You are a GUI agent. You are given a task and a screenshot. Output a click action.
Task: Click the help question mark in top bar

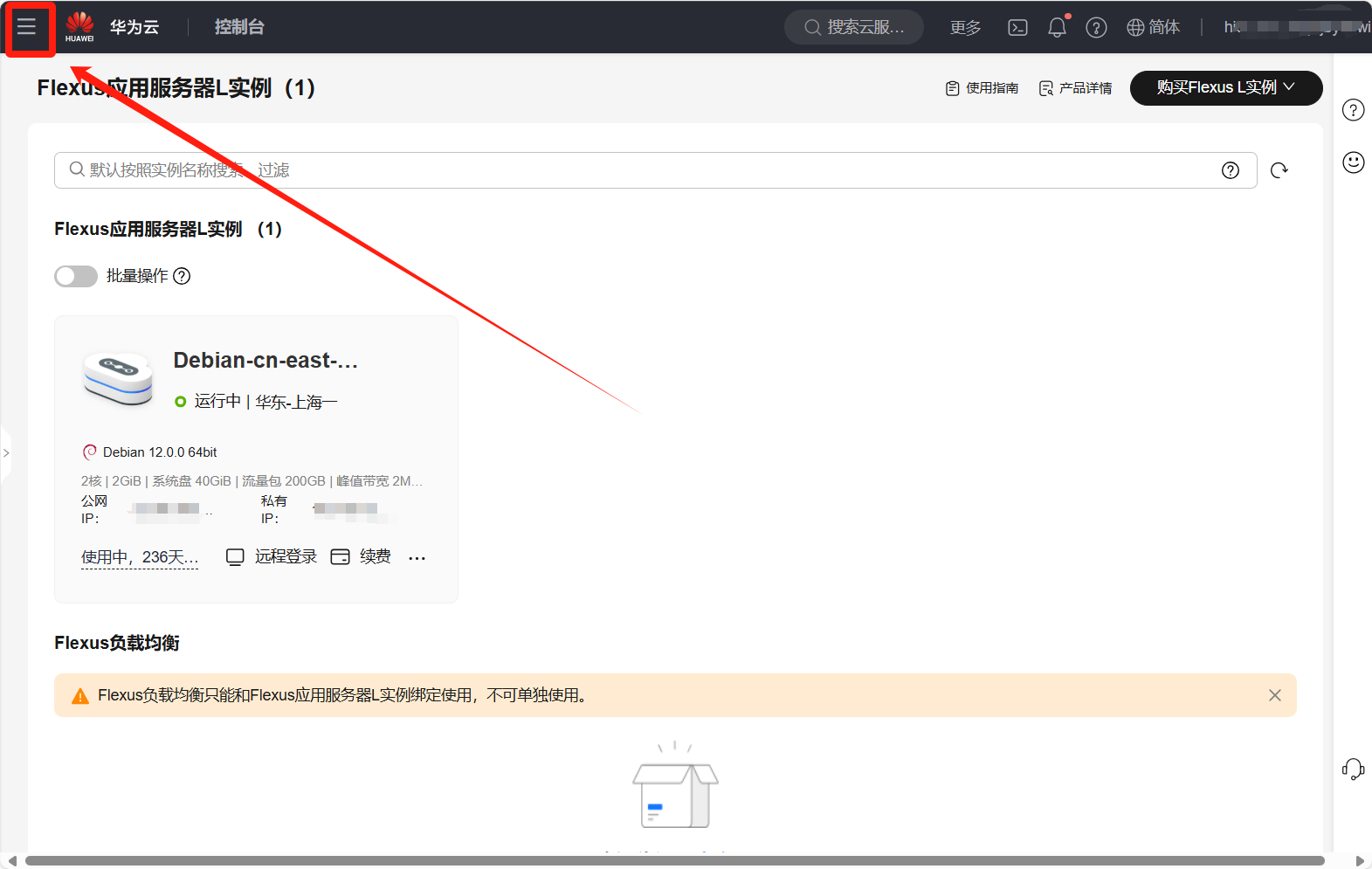(x=1096, y=28)
